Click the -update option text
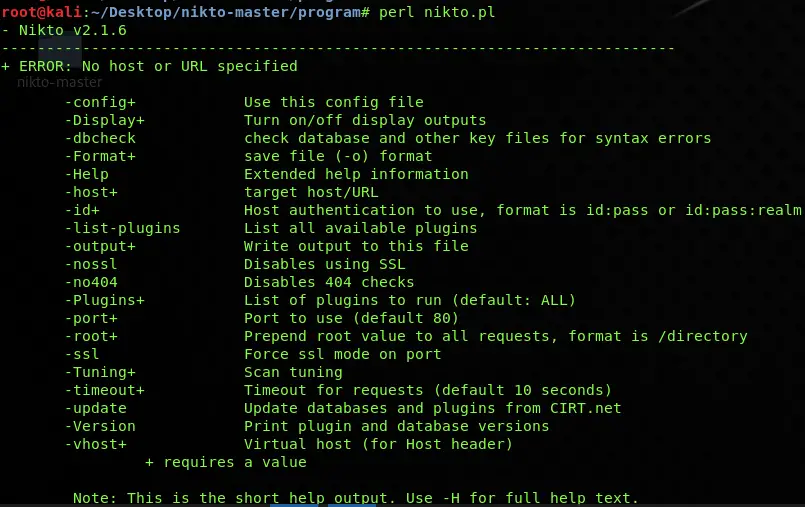 point(96,408)
